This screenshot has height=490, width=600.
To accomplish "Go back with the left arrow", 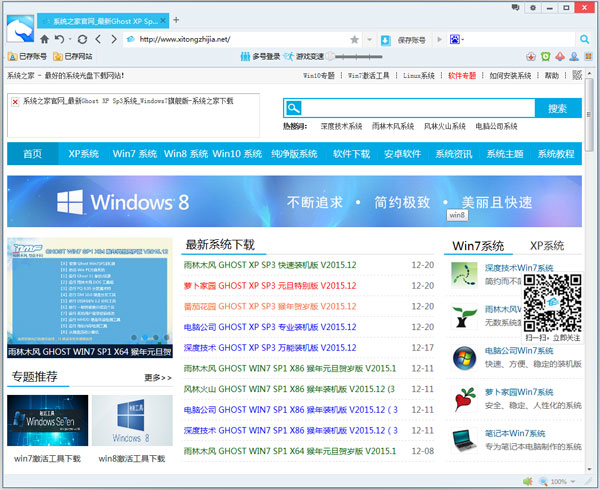I will pos(98,39).
